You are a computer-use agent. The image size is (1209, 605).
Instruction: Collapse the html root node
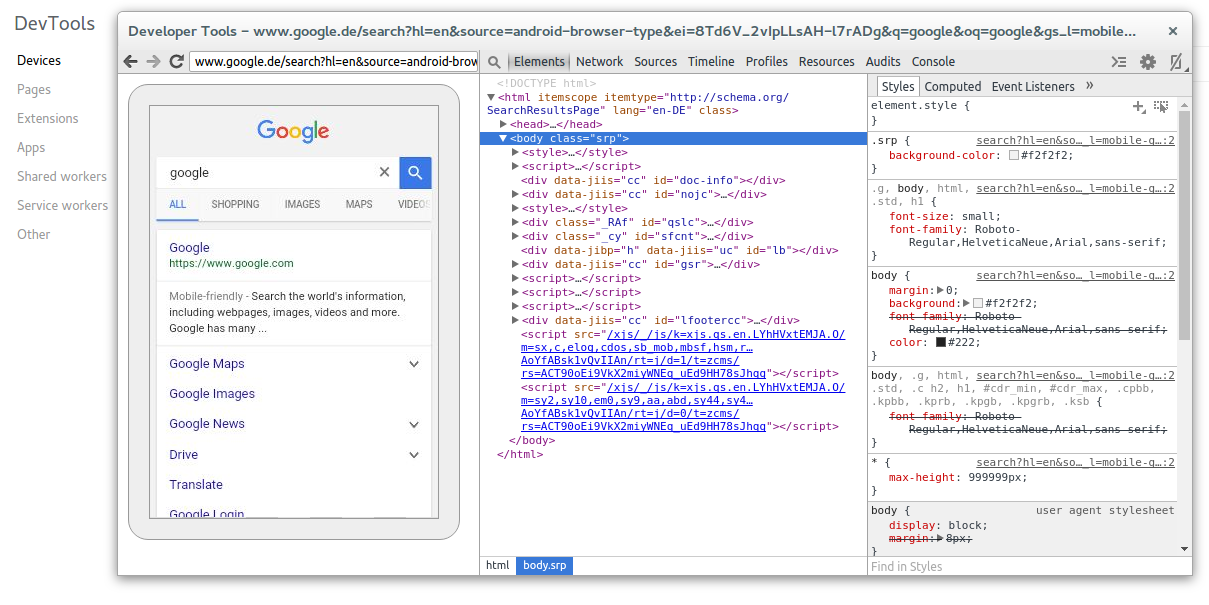pos(491,97)
